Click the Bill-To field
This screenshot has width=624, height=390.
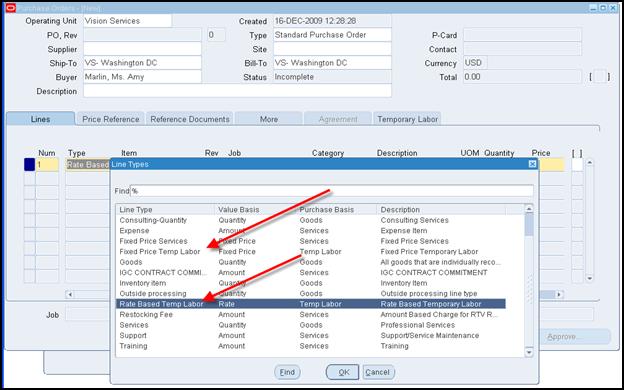332,63
